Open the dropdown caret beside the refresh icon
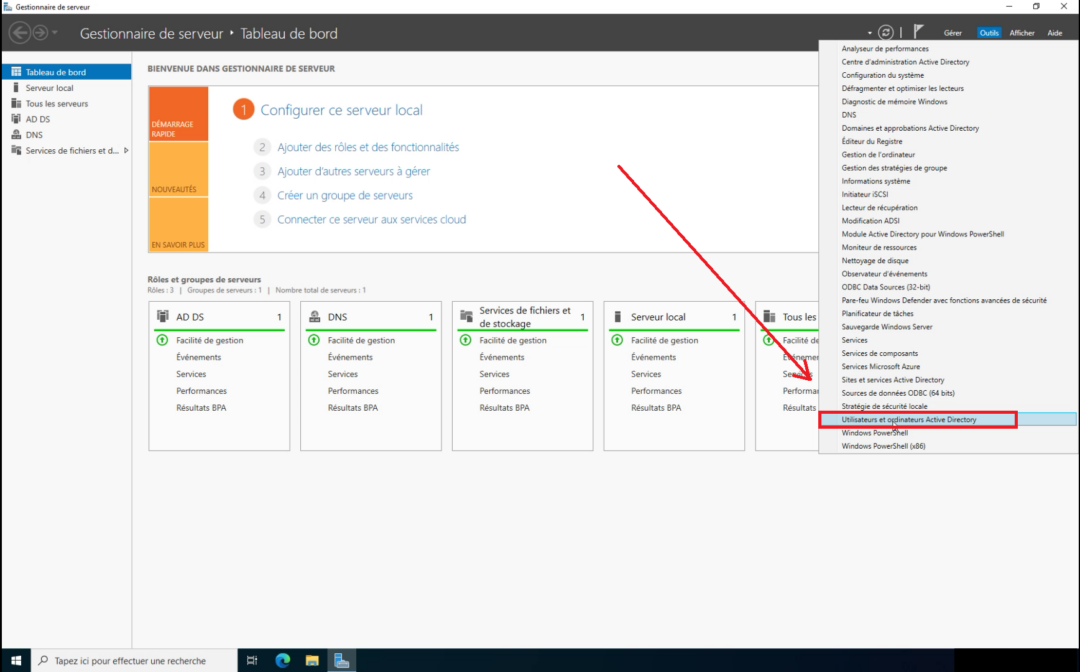 click(870, 32)
